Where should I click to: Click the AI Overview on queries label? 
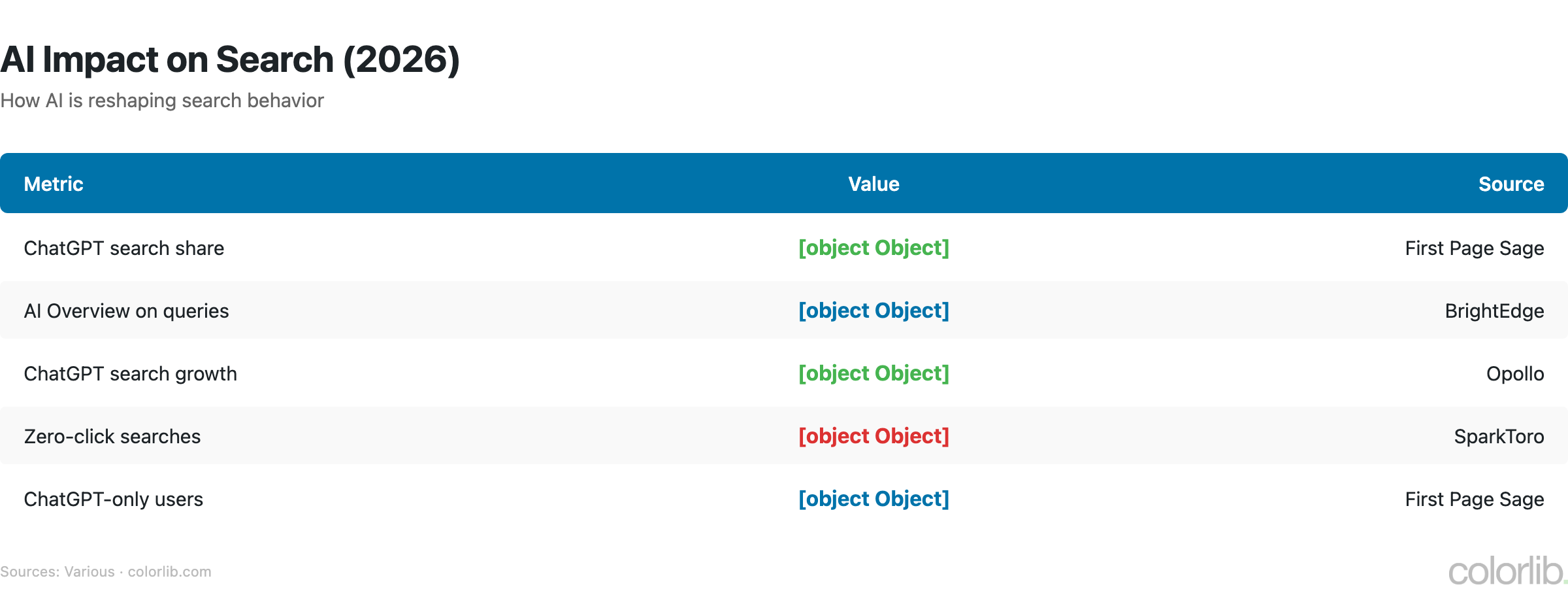pos(126,311)
